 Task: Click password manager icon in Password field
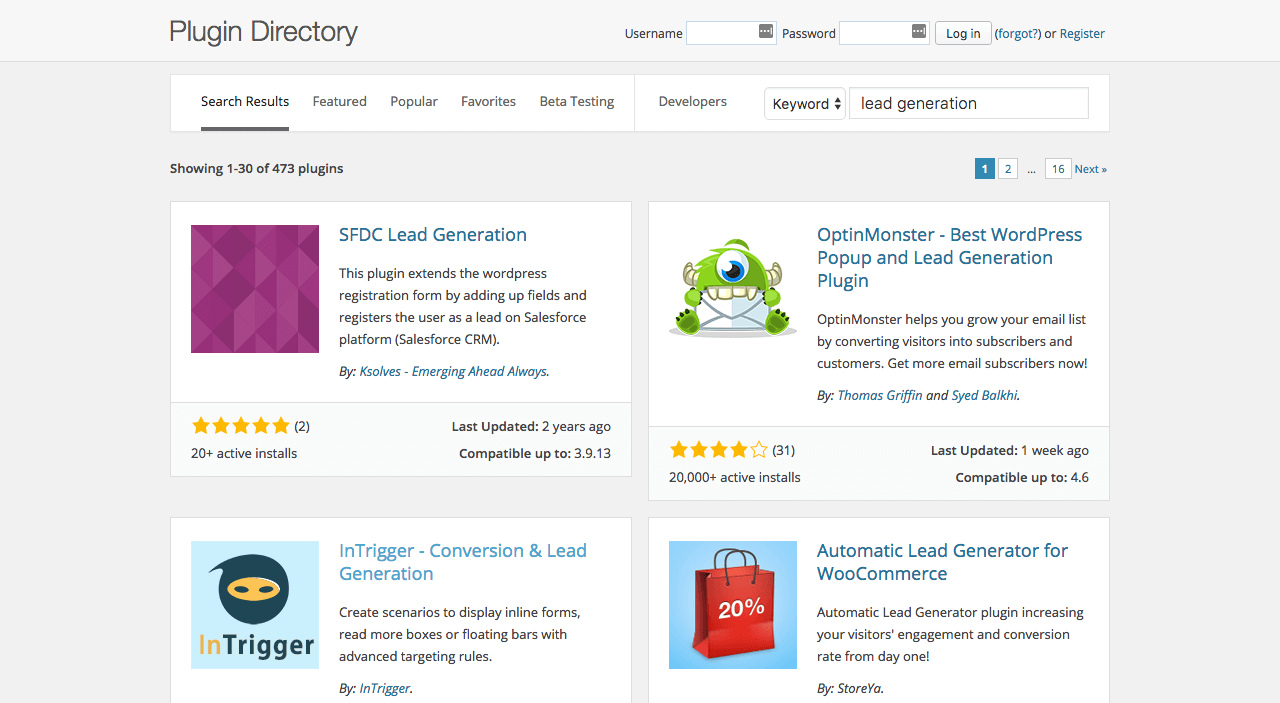(x=919, y=32)
